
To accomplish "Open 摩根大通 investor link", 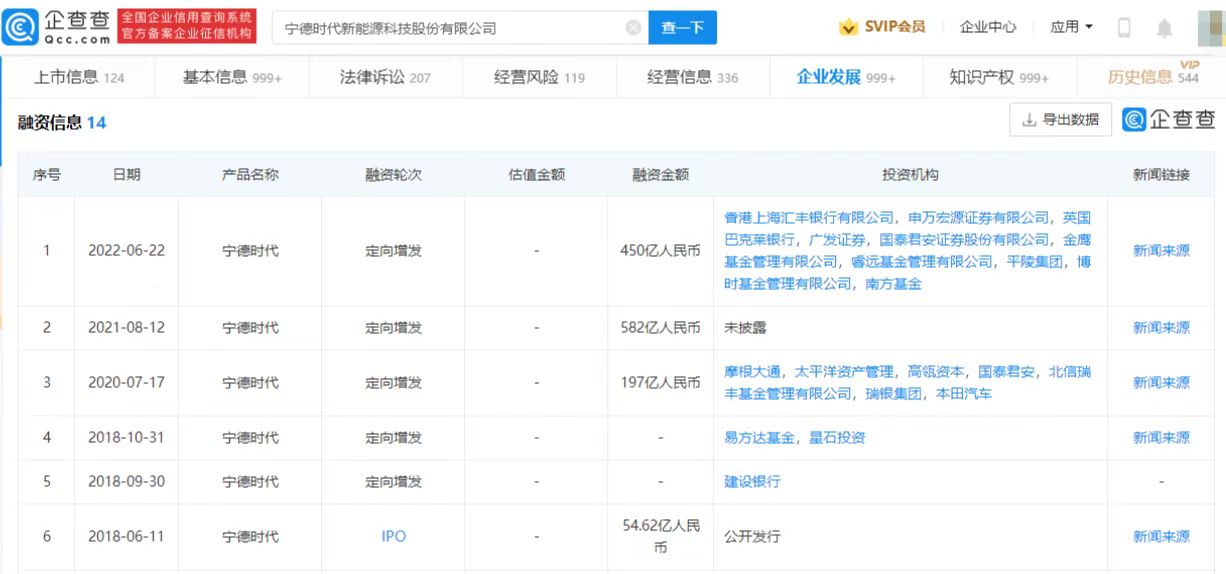I will pyautogui.click(x=752, y=371).
